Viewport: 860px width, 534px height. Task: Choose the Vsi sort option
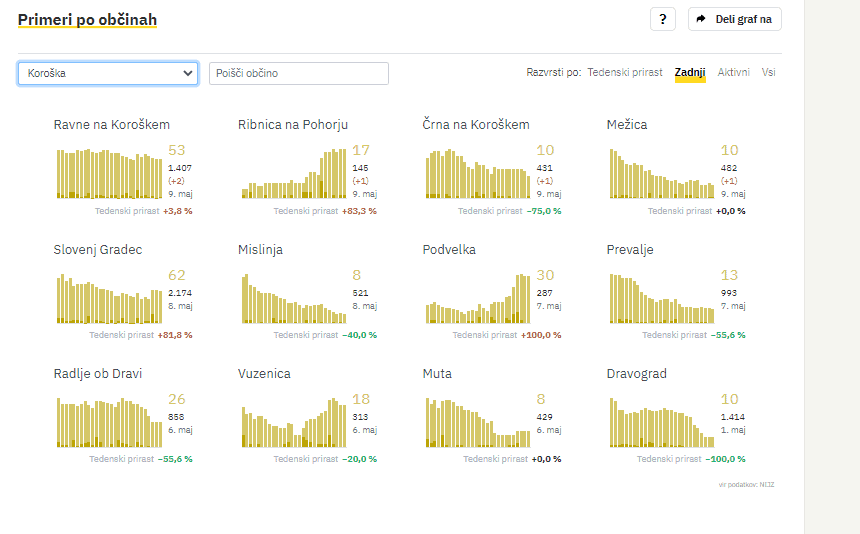tap(768, 72)
